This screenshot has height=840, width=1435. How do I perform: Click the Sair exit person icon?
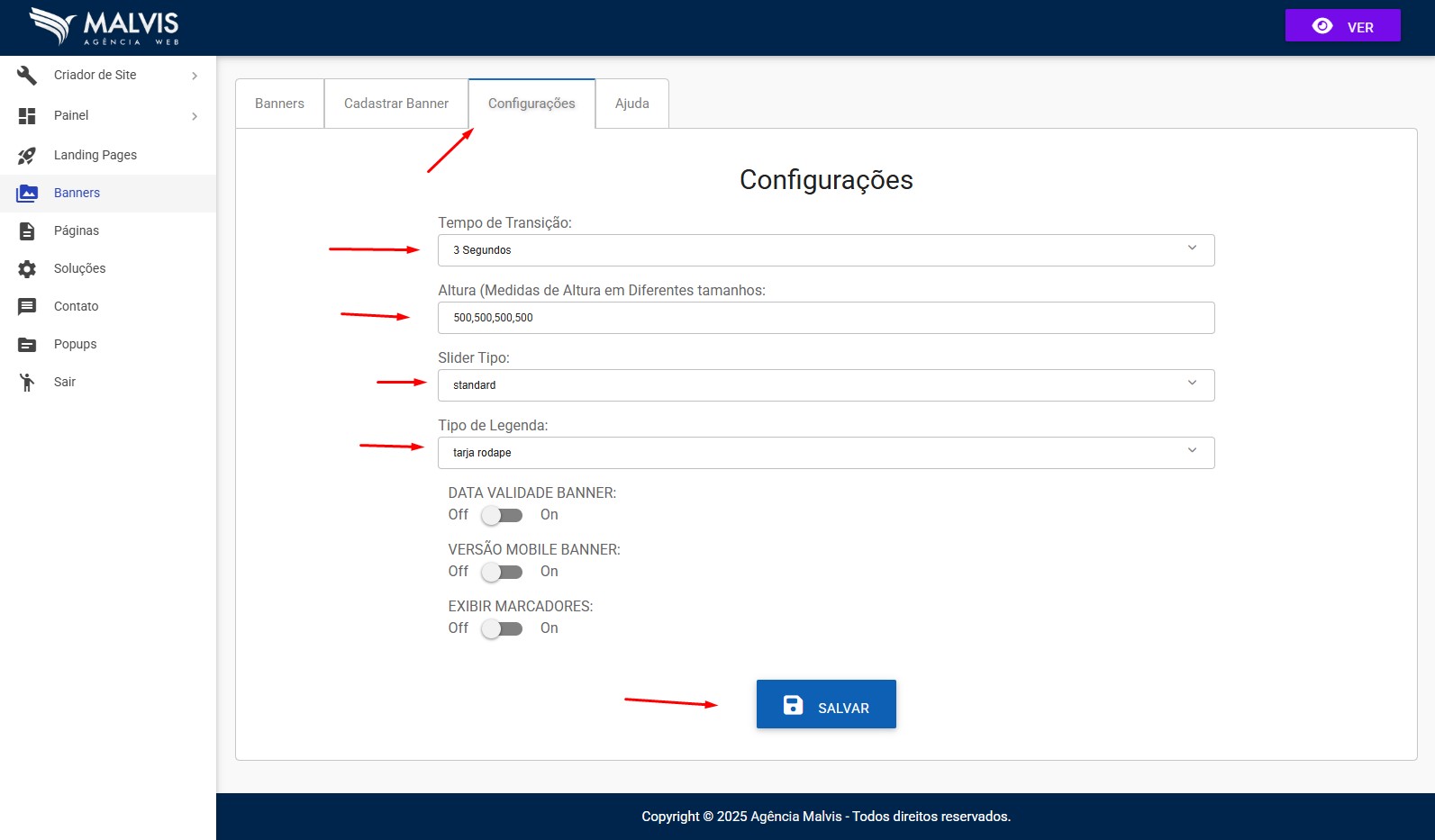pos(27,383)
